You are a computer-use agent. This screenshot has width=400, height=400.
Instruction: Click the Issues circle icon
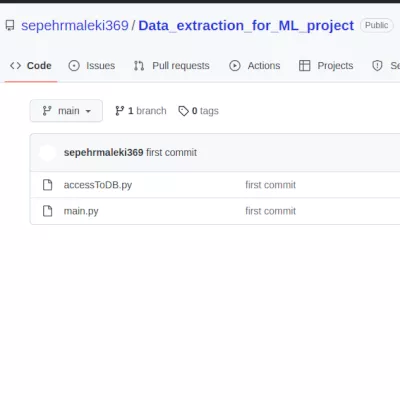point(74,66)
